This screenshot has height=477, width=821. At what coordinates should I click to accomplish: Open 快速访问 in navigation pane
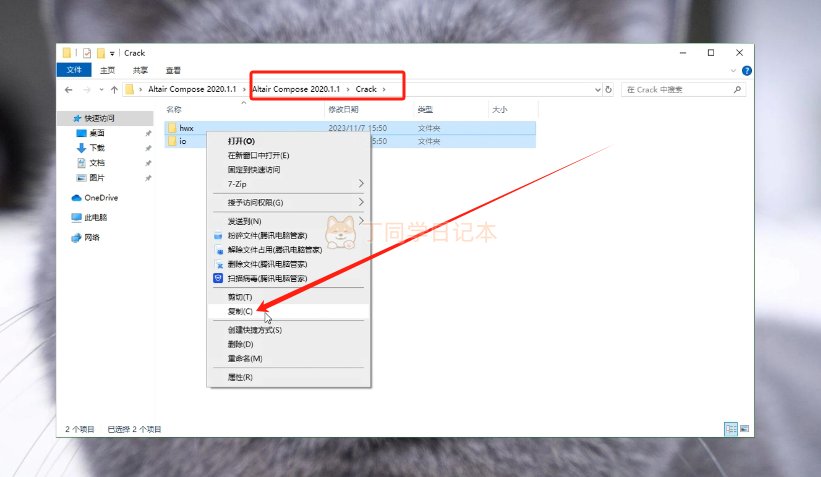tap(99, 118)
